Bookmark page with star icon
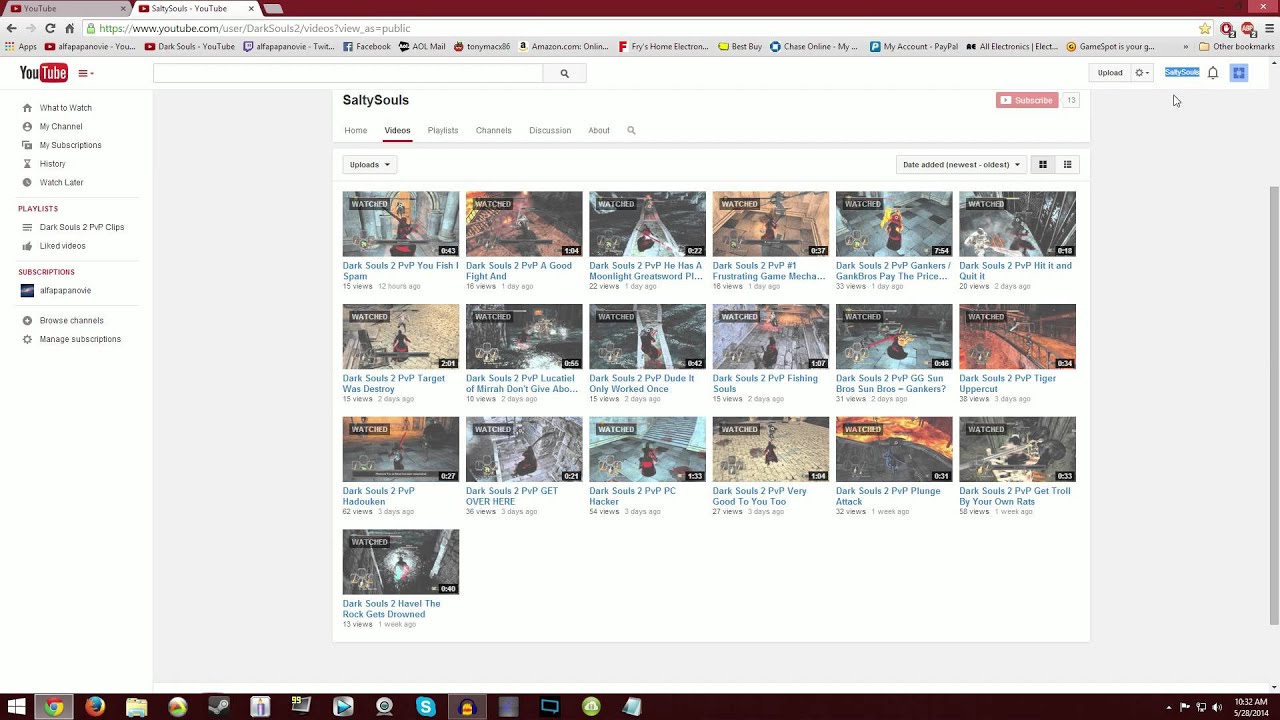Viewport: 1280px width, 720px height. (x=1205, y=29)
